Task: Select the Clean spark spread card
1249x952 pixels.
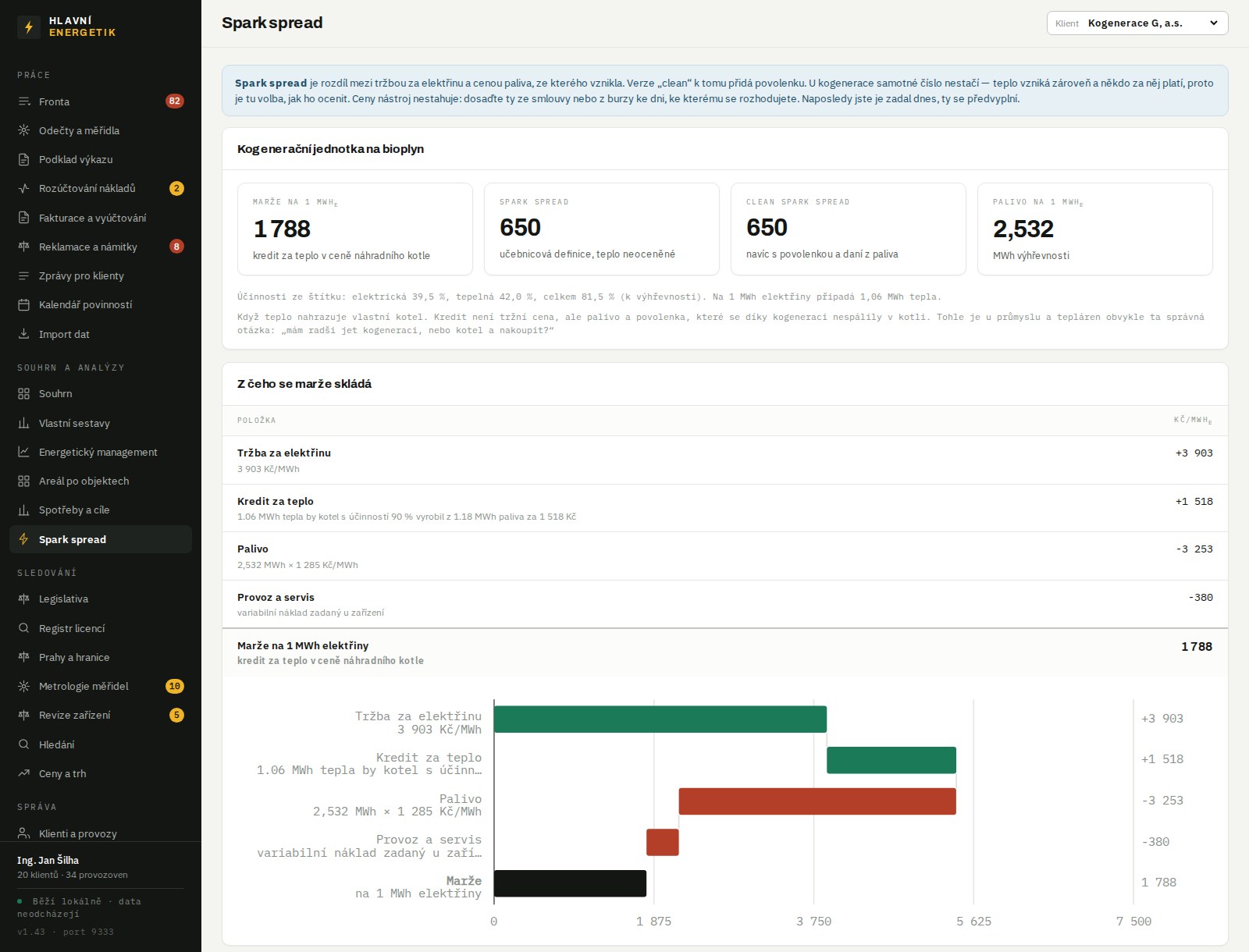Action: click(849, 229)
